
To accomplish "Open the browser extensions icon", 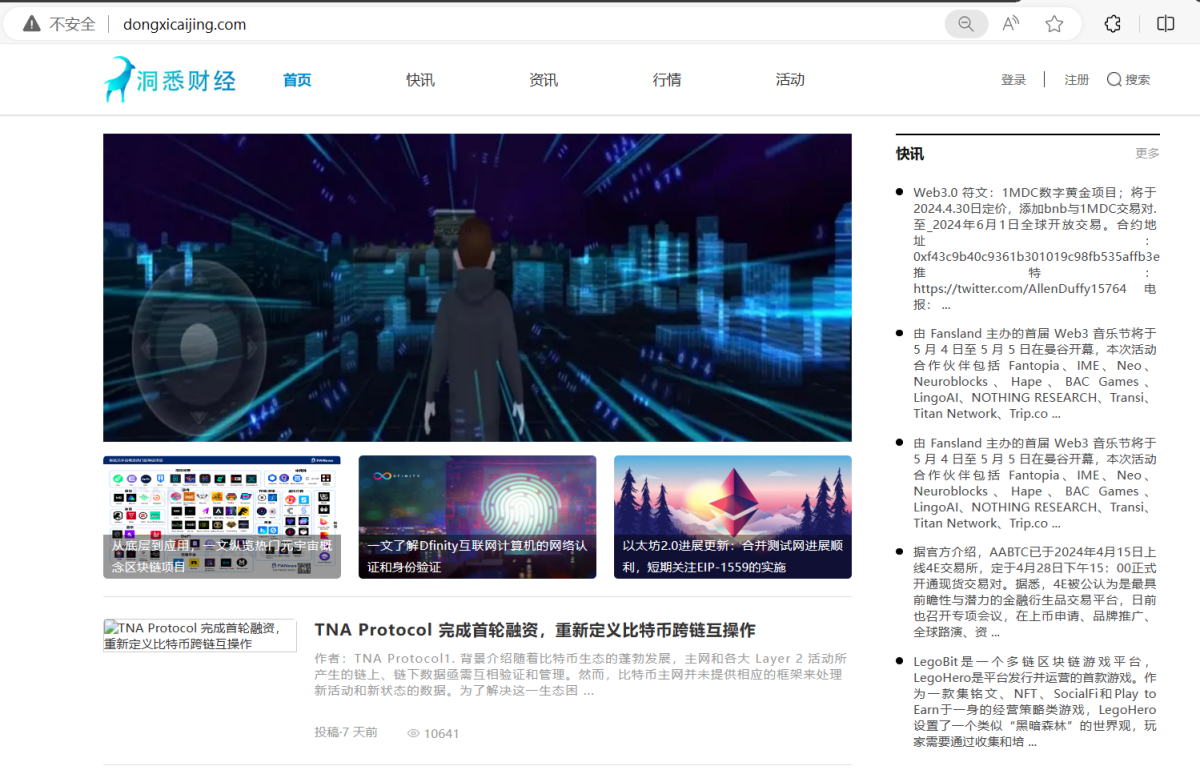I will pos(1112,22).
